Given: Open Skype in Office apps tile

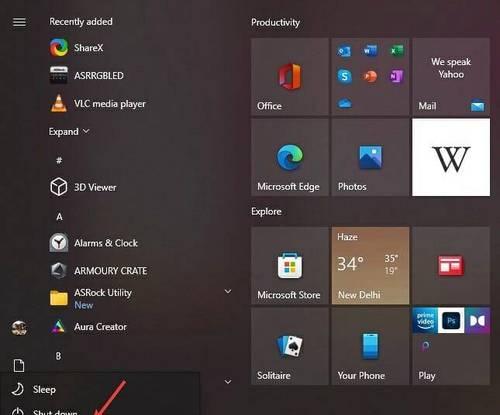Looking at the screenshot, I should 344,77.
